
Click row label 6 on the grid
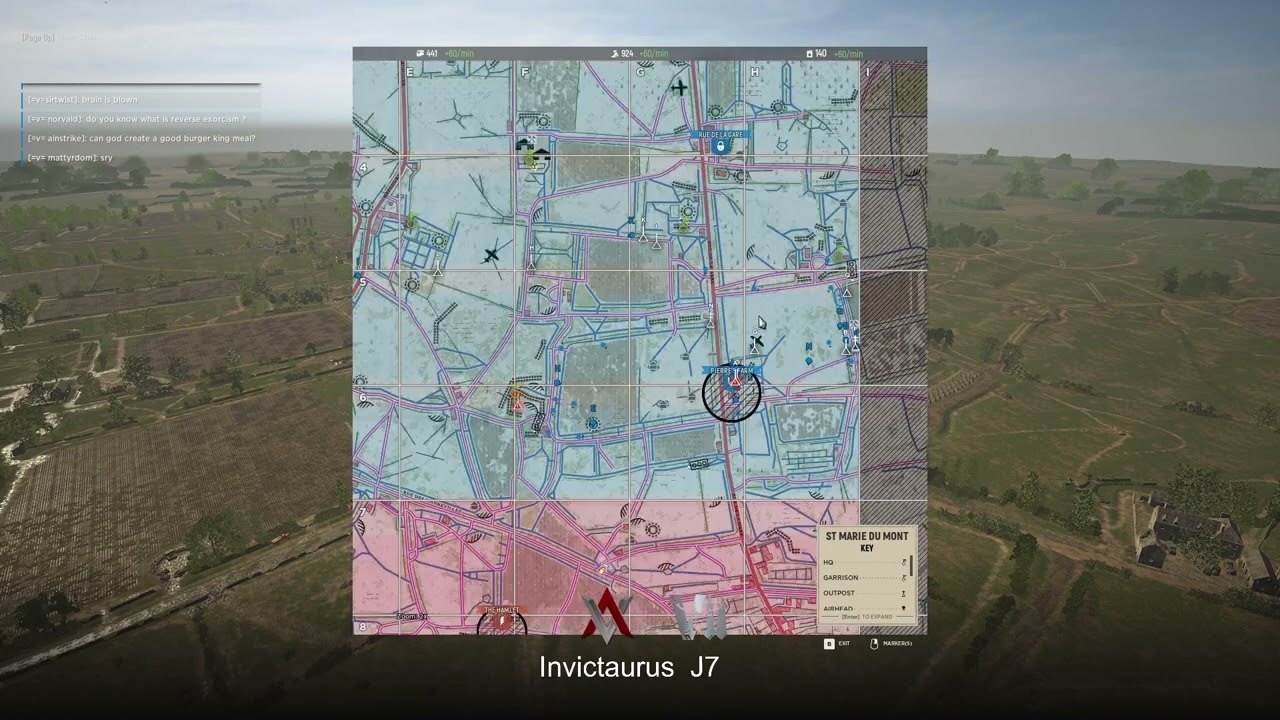(x=363, y=397)
